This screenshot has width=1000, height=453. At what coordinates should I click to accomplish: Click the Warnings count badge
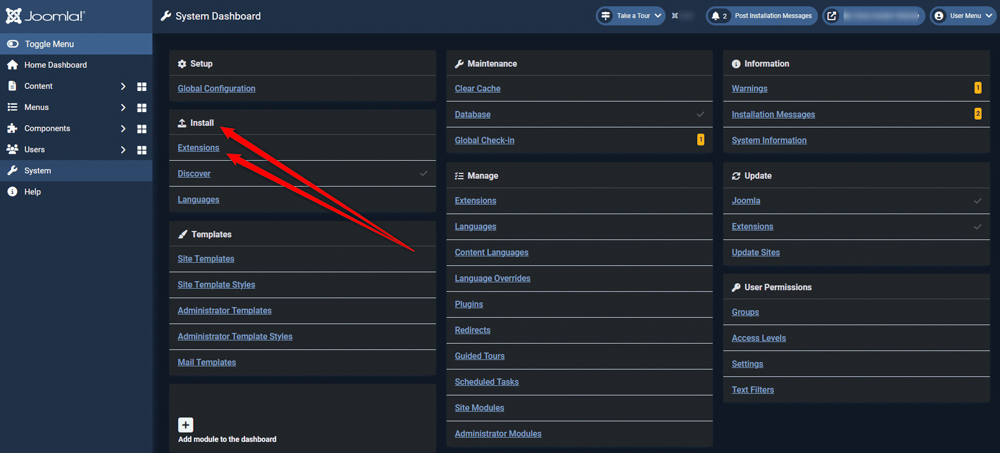tap(978, 88)
